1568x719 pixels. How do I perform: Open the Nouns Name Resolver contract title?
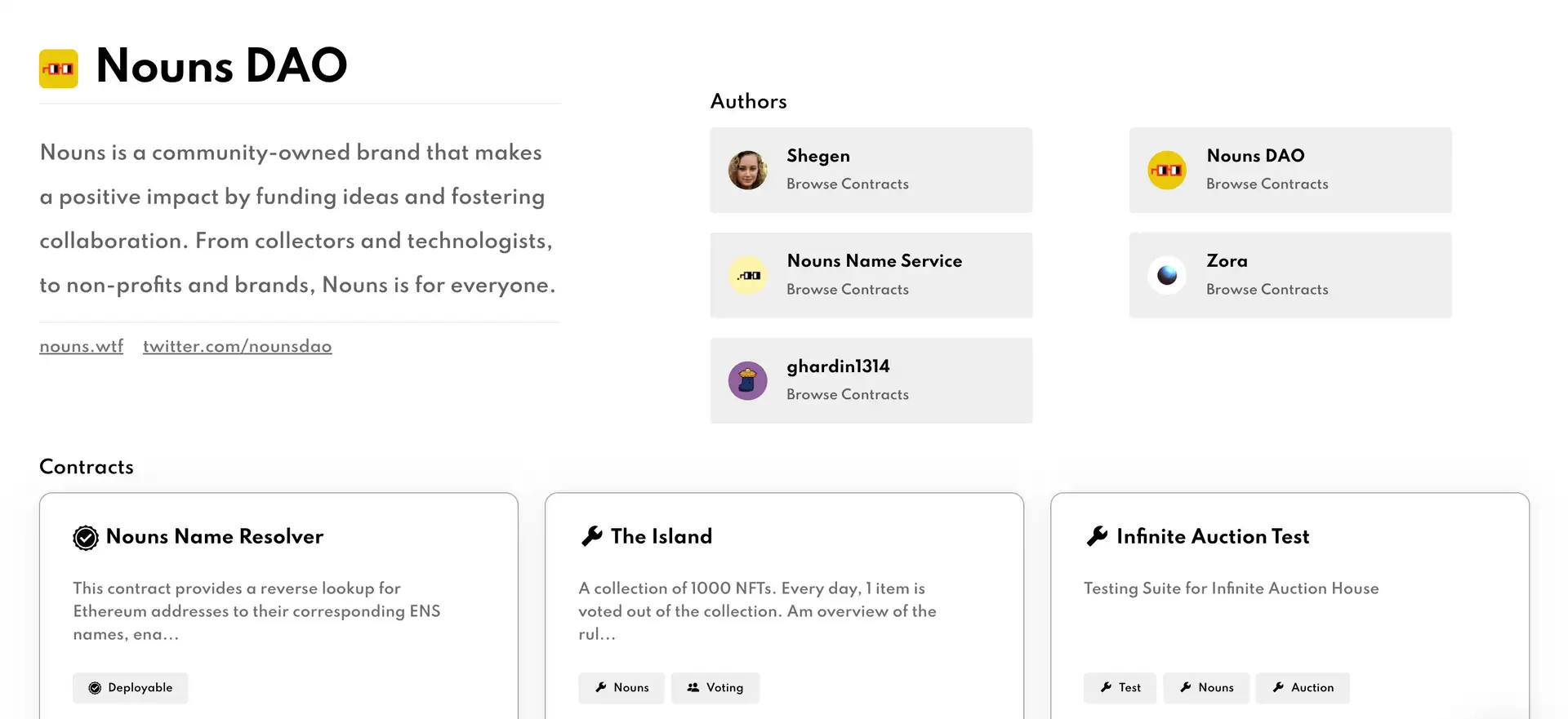pyautogui.click(x=215, y=537)
